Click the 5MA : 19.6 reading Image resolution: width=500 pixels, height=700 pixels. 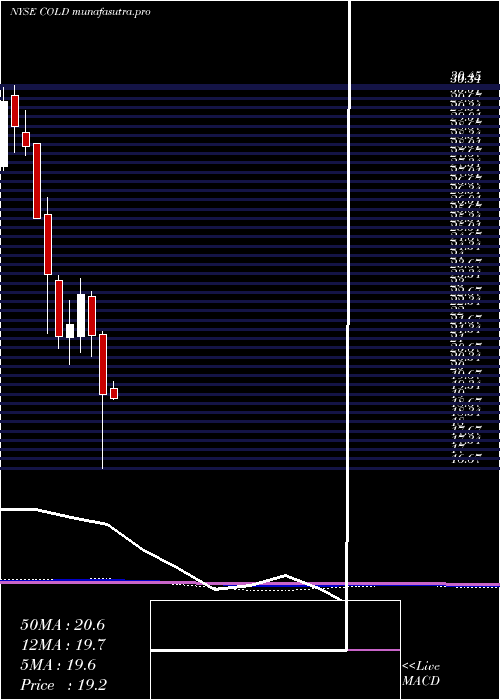point(58,665)
